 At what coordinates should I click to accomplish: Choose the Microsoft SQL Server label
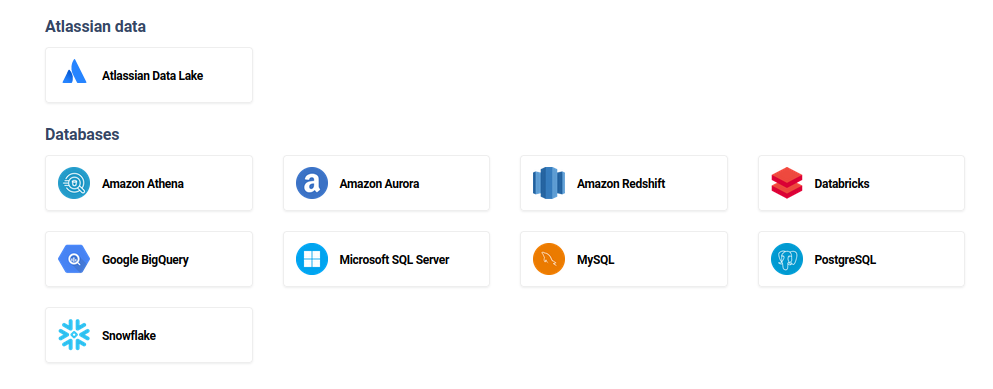click(x=395, y=260)
